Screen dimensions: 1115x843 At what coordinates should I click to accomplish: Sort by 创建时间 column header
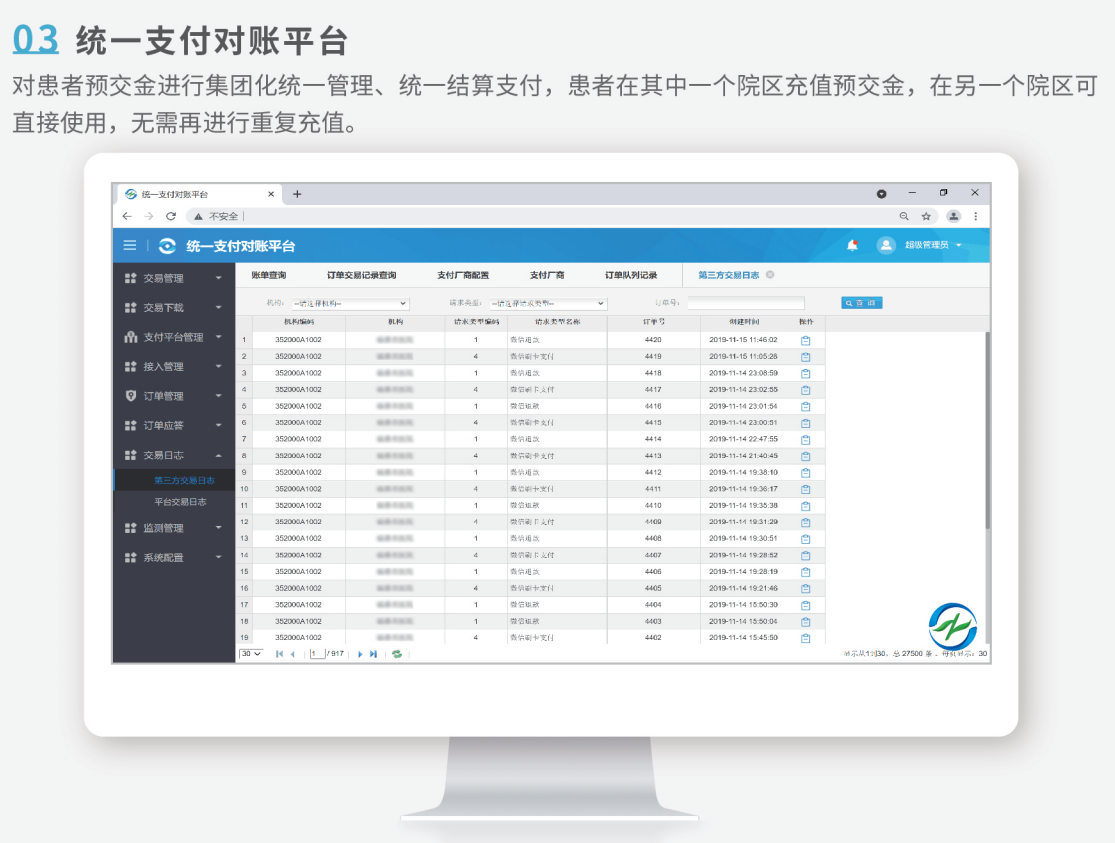(x=744, y=322)
